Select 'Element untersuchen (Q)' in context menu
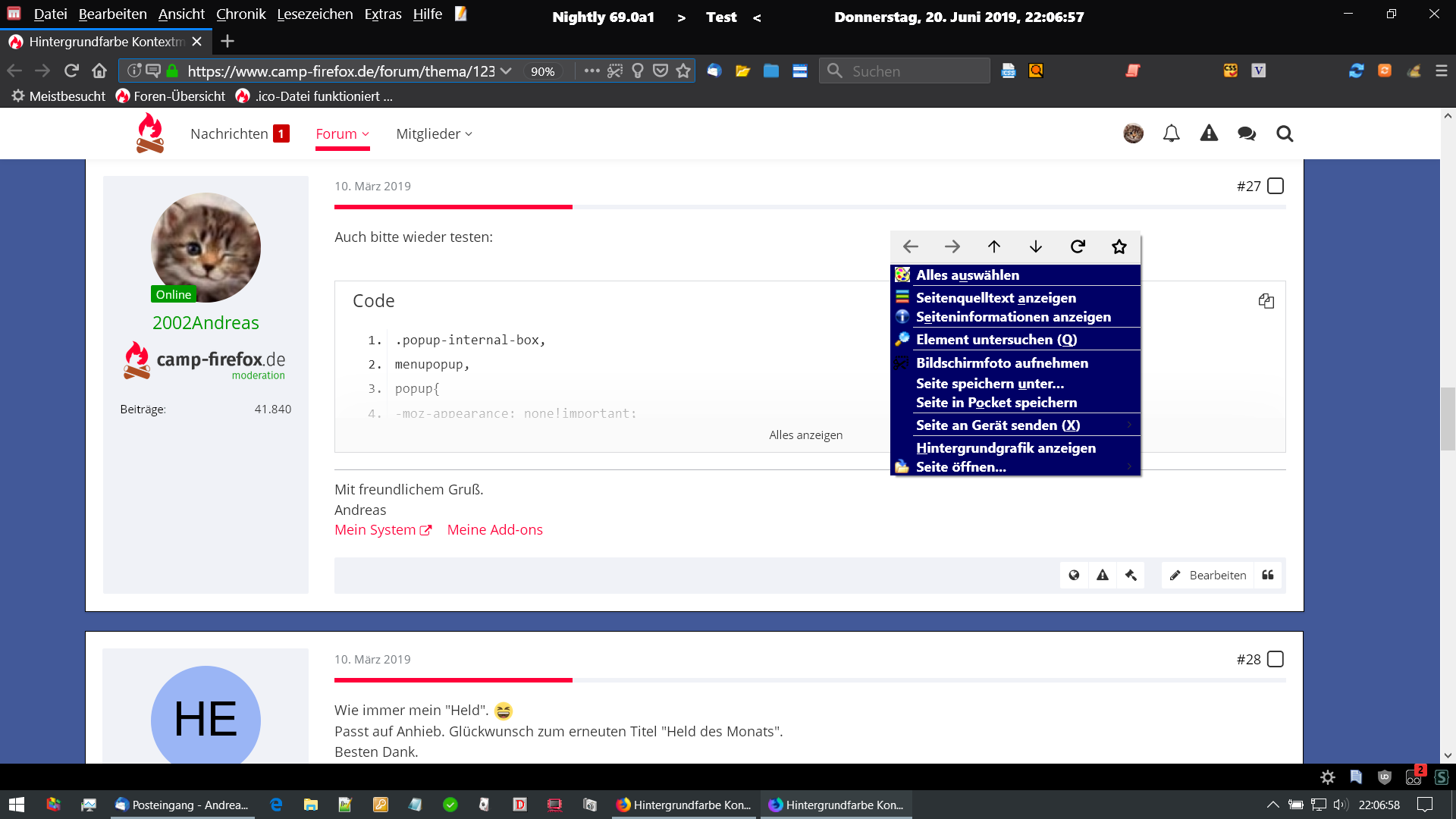Image resolution: width=1456 pixels, height=819 pixels. click(x=996, y=340)
